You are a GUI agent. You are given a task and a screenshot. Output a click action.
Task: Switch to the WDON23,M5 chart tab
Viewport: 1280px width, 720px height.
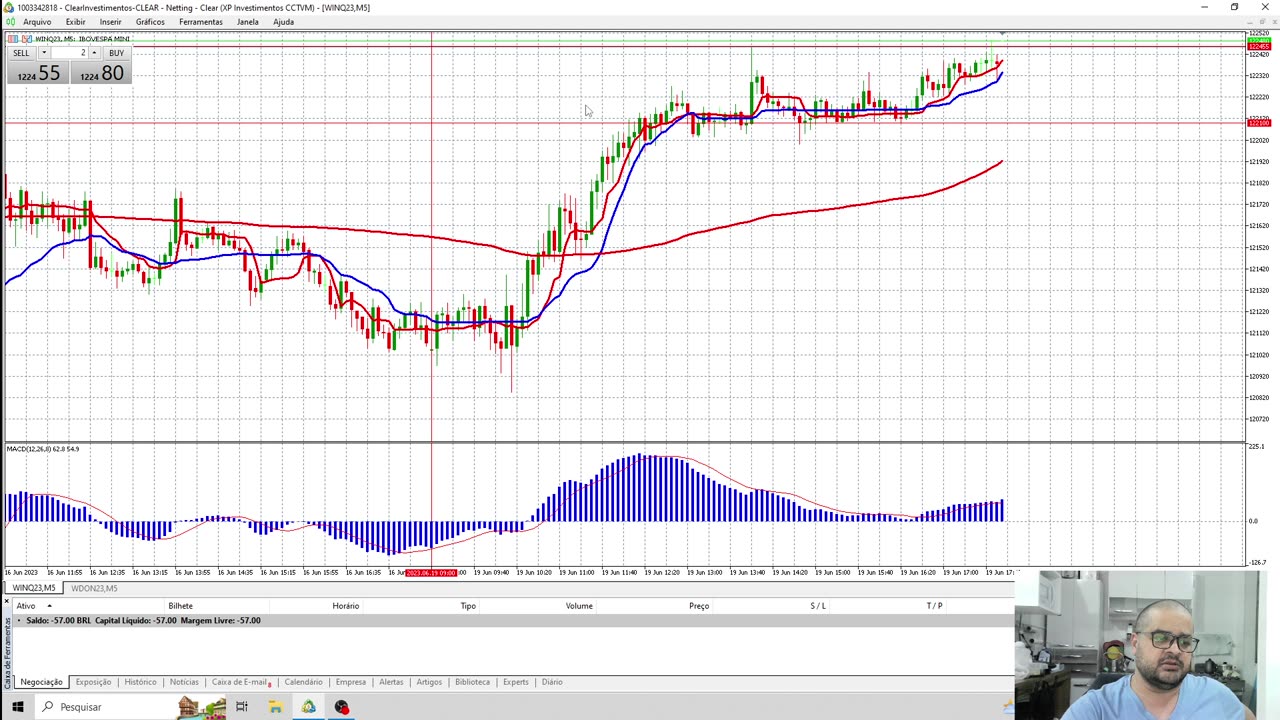(x=94, y=588)
